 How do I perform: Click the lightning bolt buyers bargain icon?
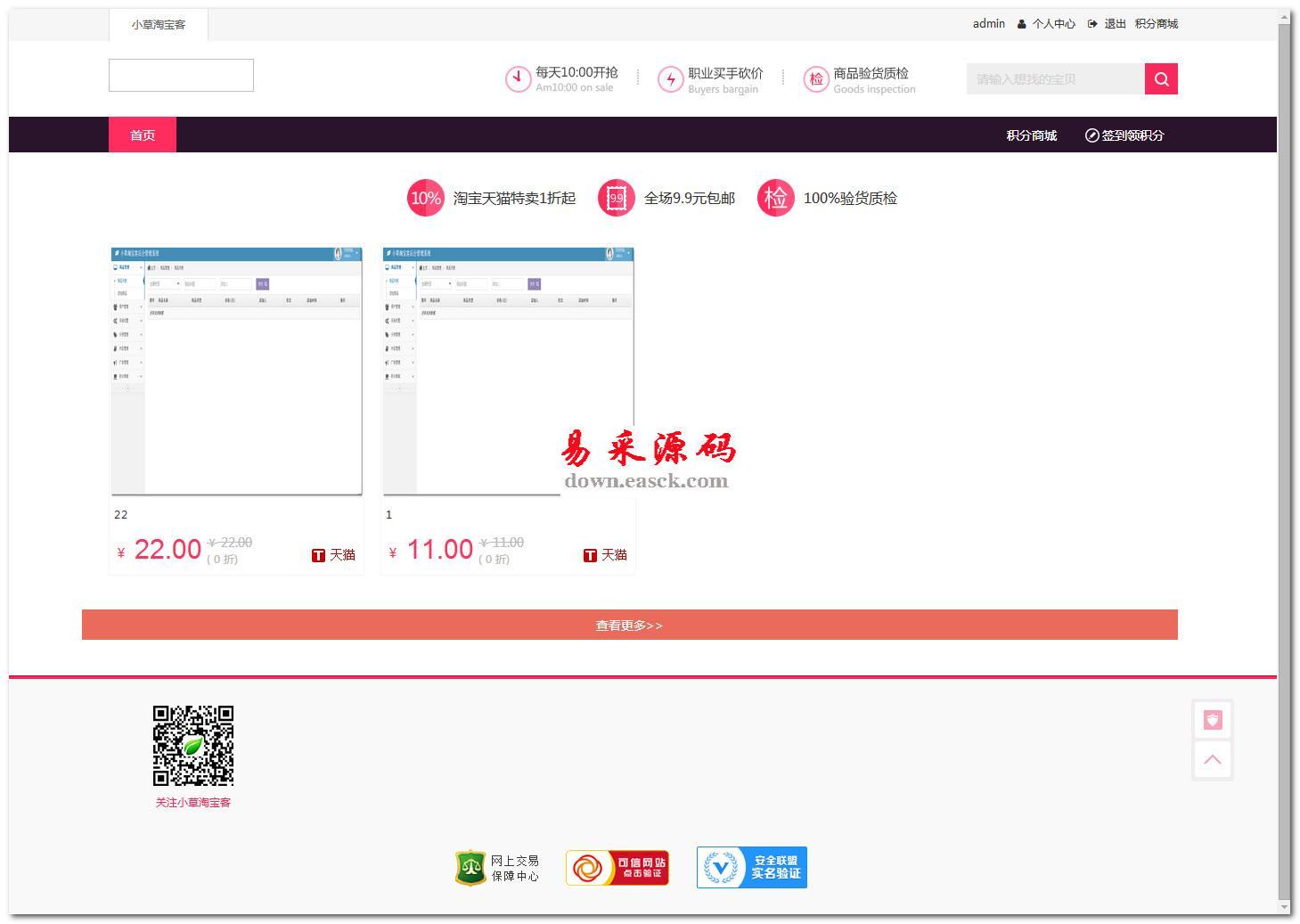tap(670, 79)
